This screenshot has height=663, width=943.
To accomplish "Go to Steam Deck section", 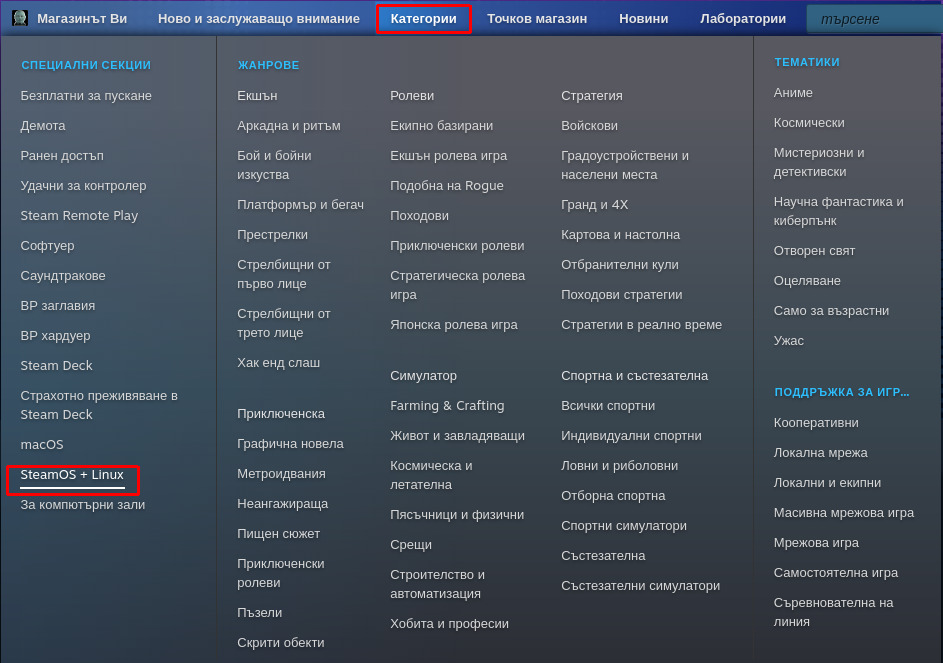I will [57, 366].
